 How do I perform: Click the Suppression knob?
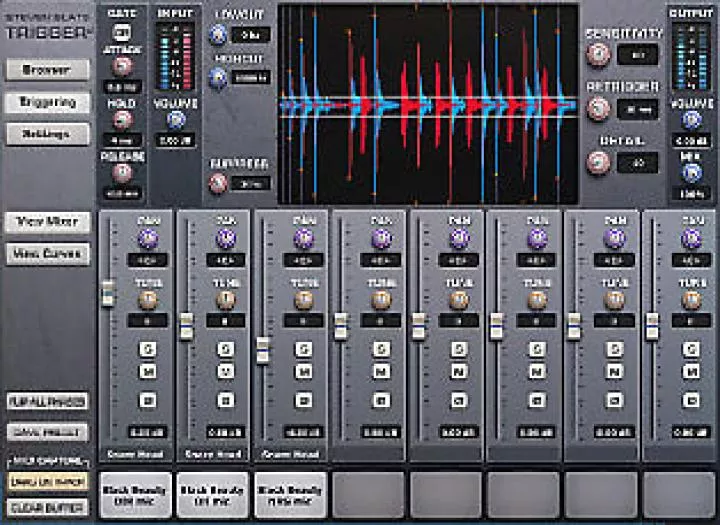[218, 183]
